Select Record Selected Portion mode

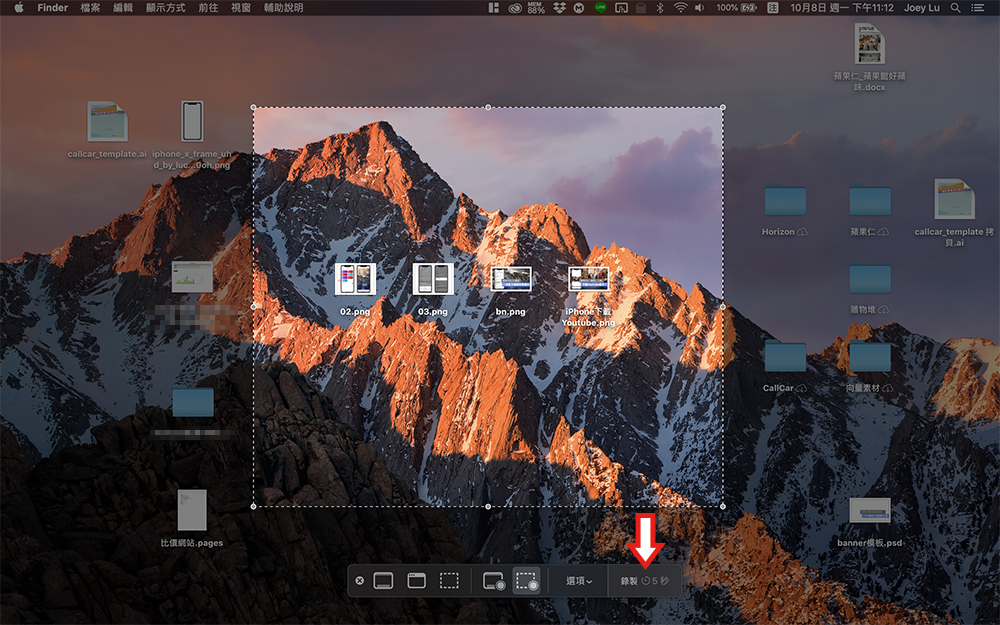(x=527, y=581)
